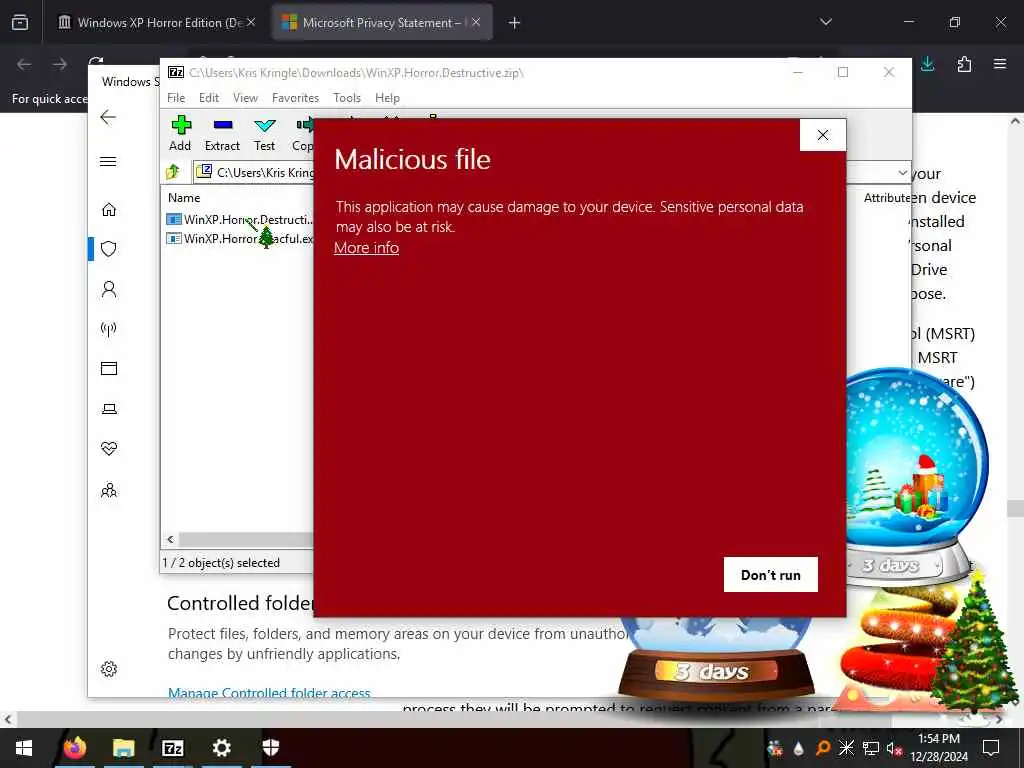Open 7-Zip Edit menu
This screenshot has height=768, width=1024.
point(209,98)
